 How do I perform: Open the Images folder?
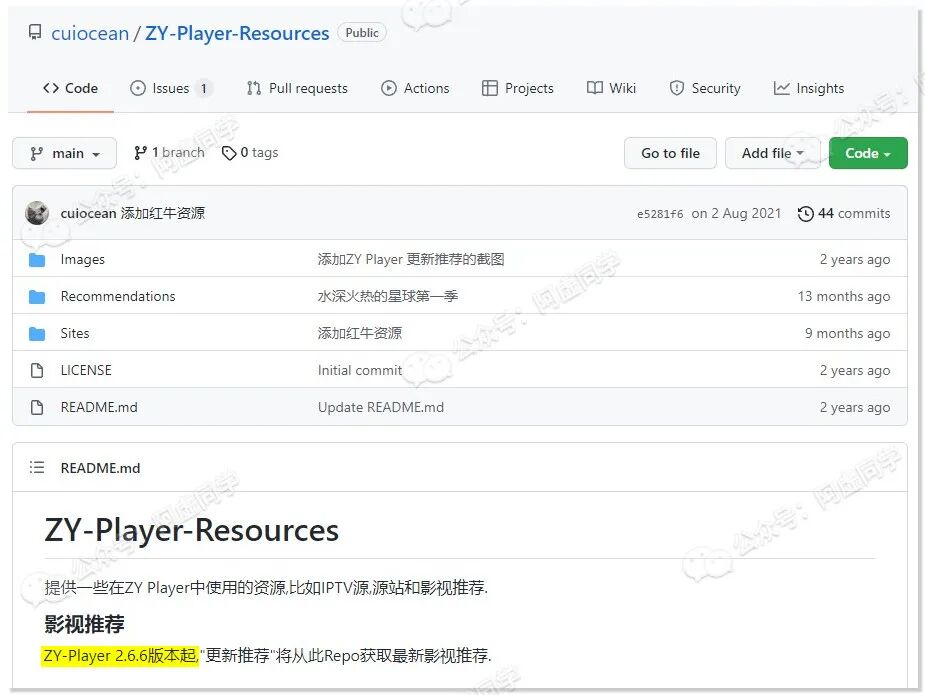click(x=83, y=259)
